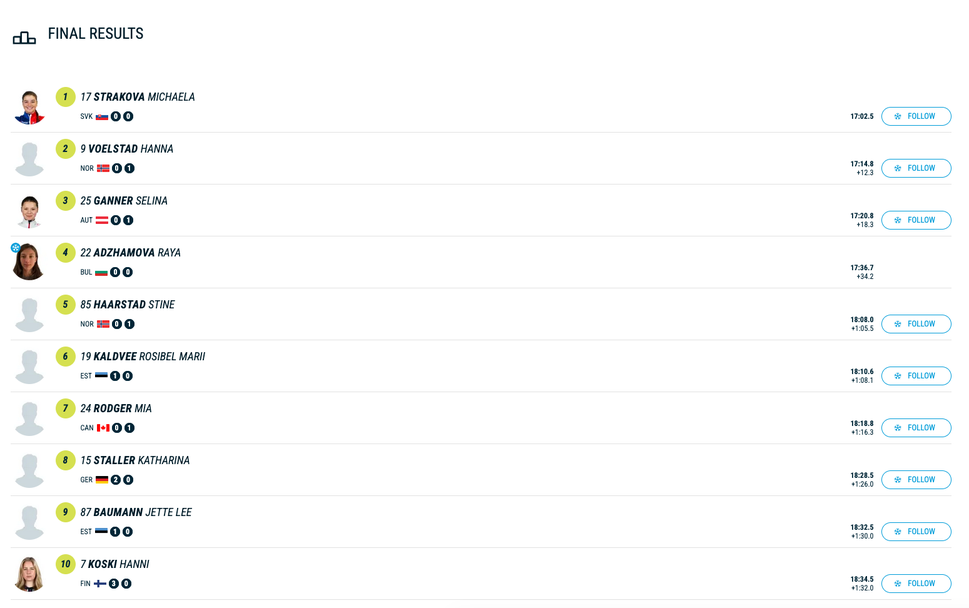
Task: Open Michaela Strakova's profile photo
Action: point(30,107)
